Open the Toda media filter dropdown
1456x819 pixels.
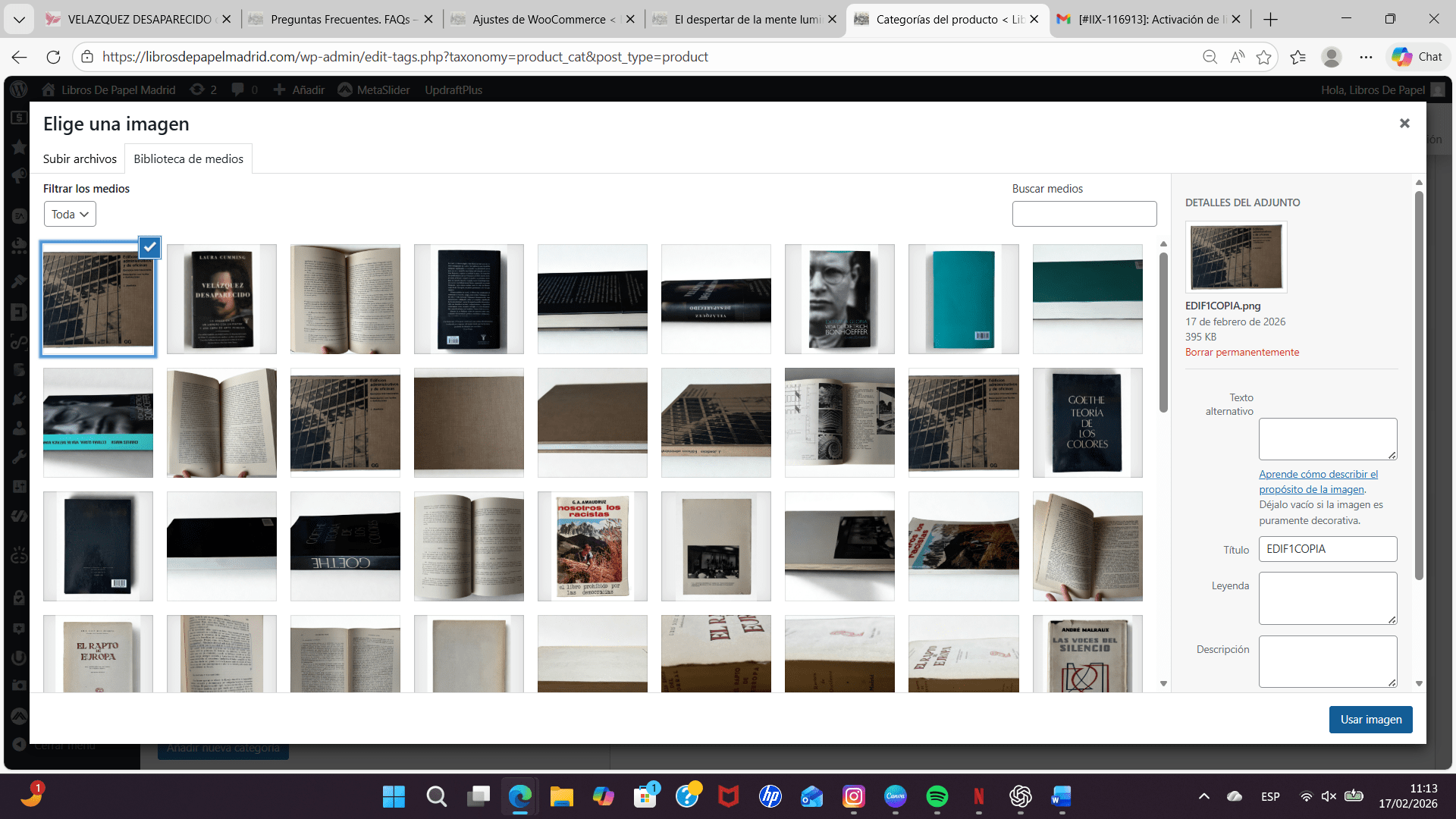click(70, 214)
